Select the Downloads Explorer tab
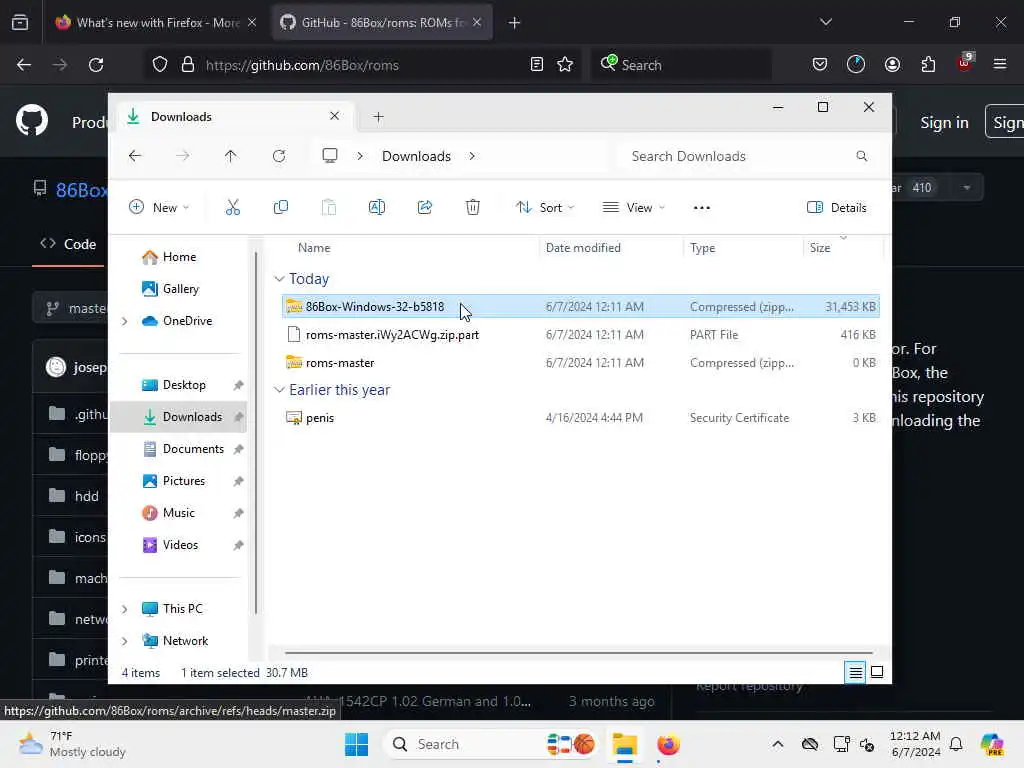This screenshot has width=1024, height=768. [x=234, y=117]
